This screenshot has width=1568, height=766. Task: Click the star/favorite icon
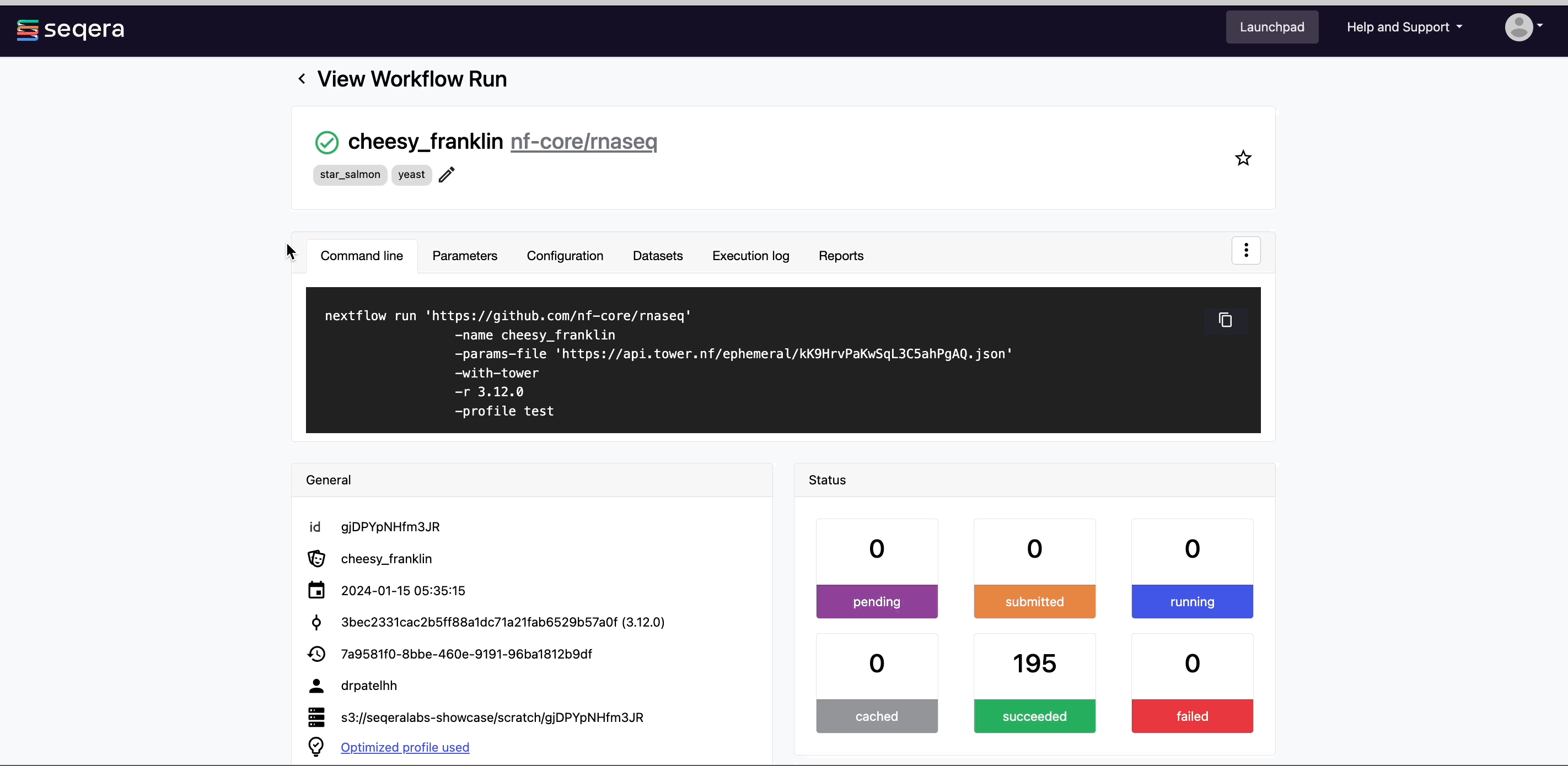click(x=1243, y=157)
